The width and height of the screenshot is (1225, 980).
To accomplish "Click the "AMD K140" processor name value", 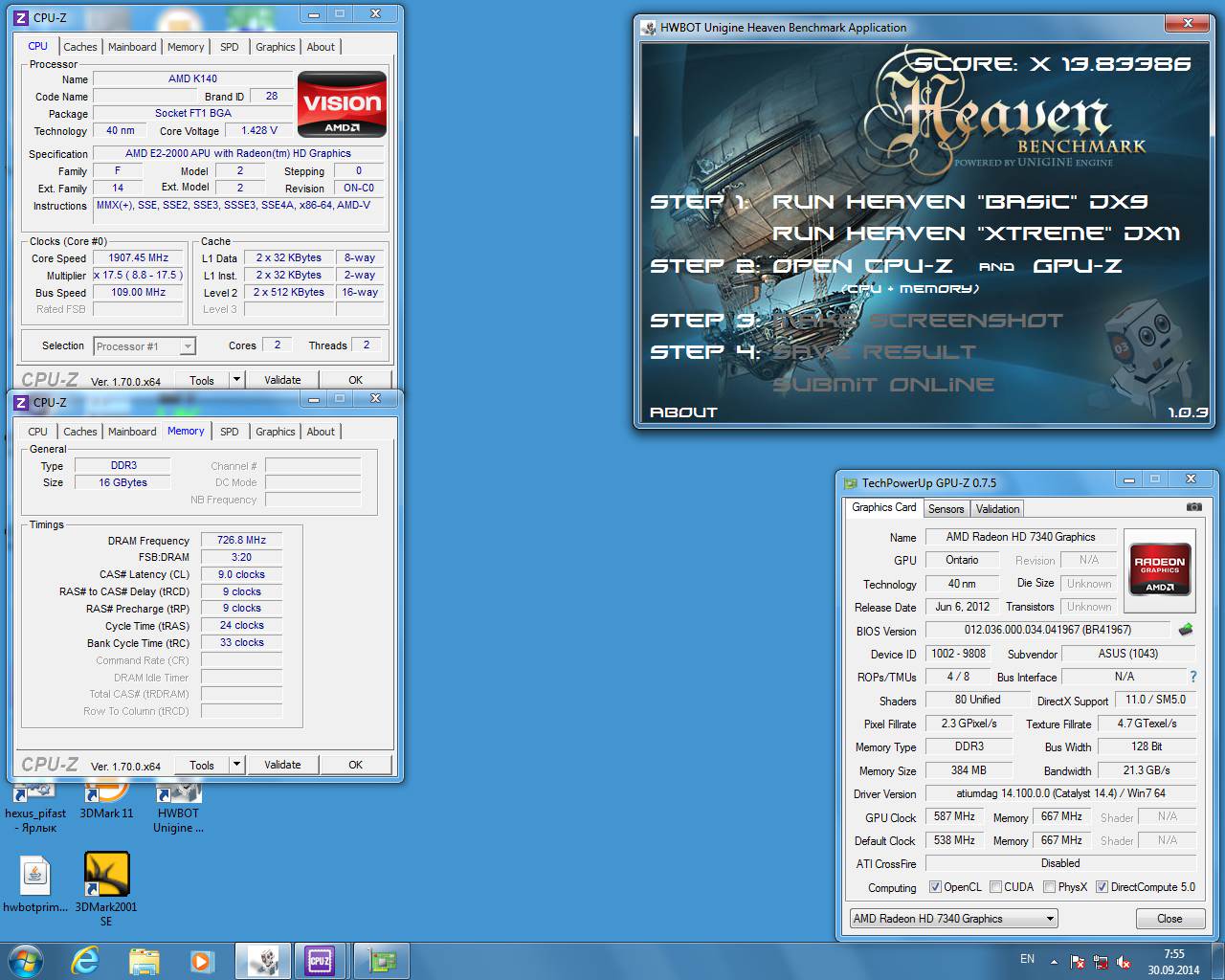I will coord(193,79).
